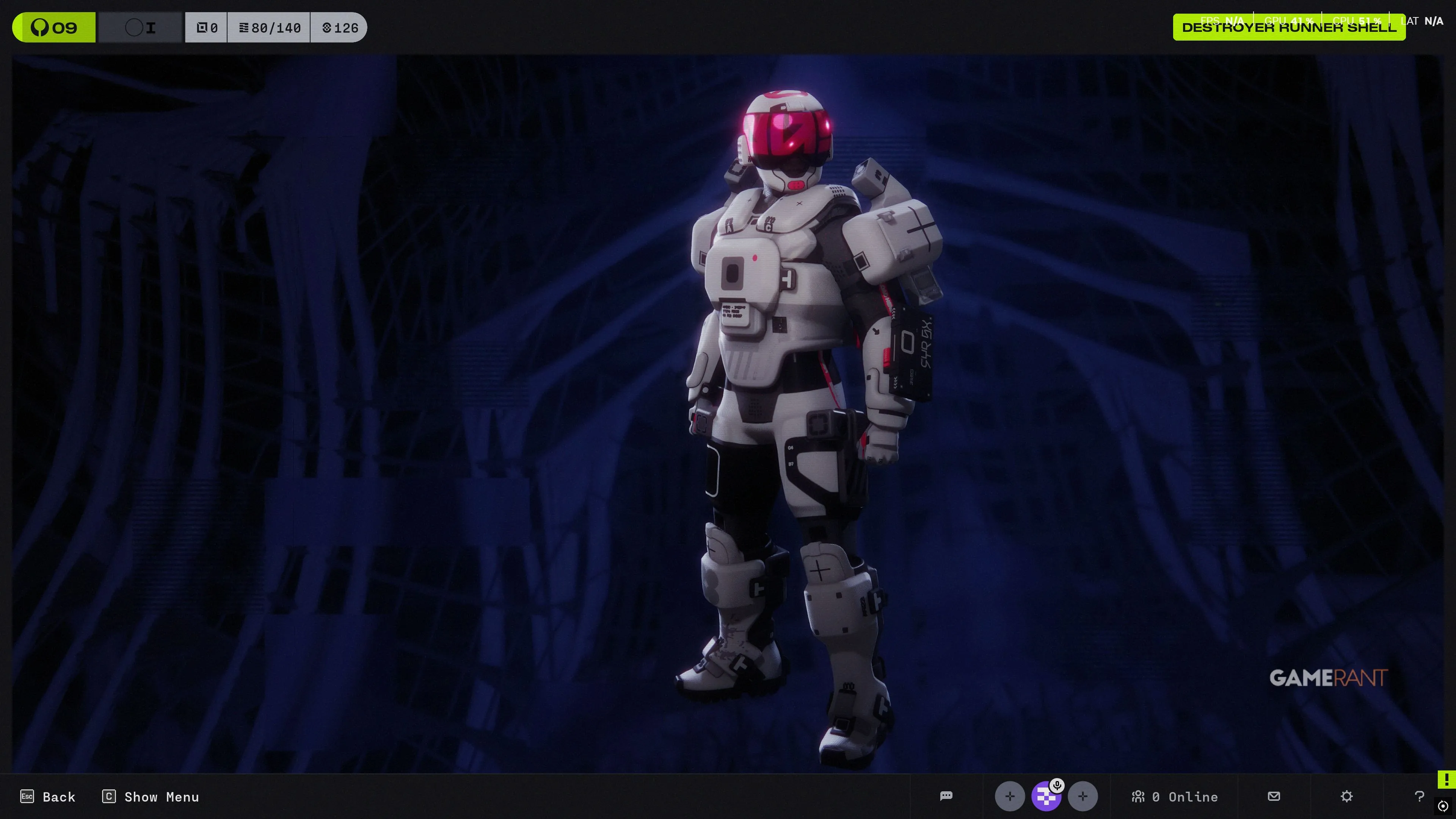This screenshot has width=1456, height=819.
Task: Add squad member in right empty slot
Action: (x=1083, y=796)
